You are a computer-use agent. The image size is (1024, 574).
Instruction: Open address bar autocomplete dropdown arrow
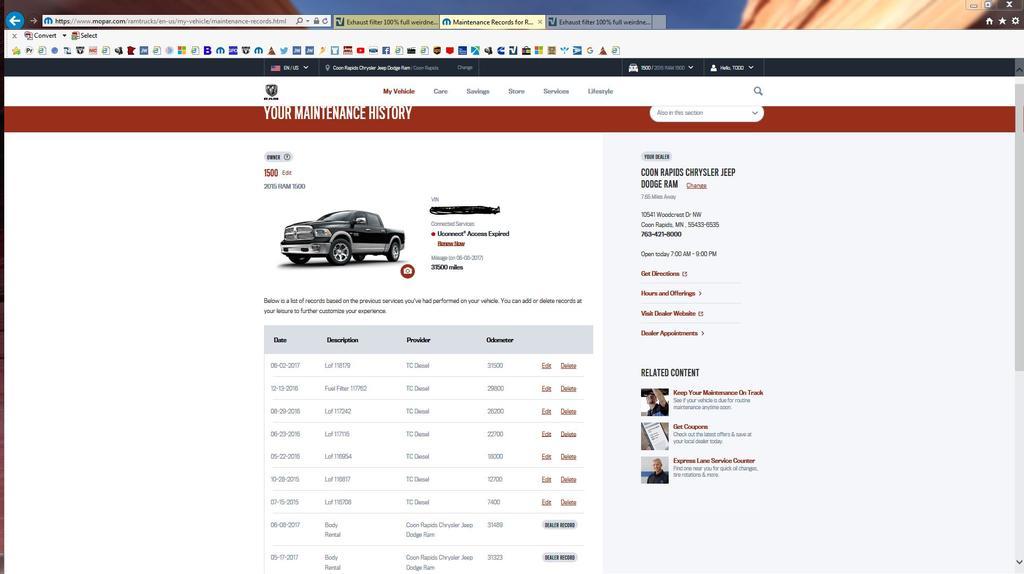click(x=308, y=21)
